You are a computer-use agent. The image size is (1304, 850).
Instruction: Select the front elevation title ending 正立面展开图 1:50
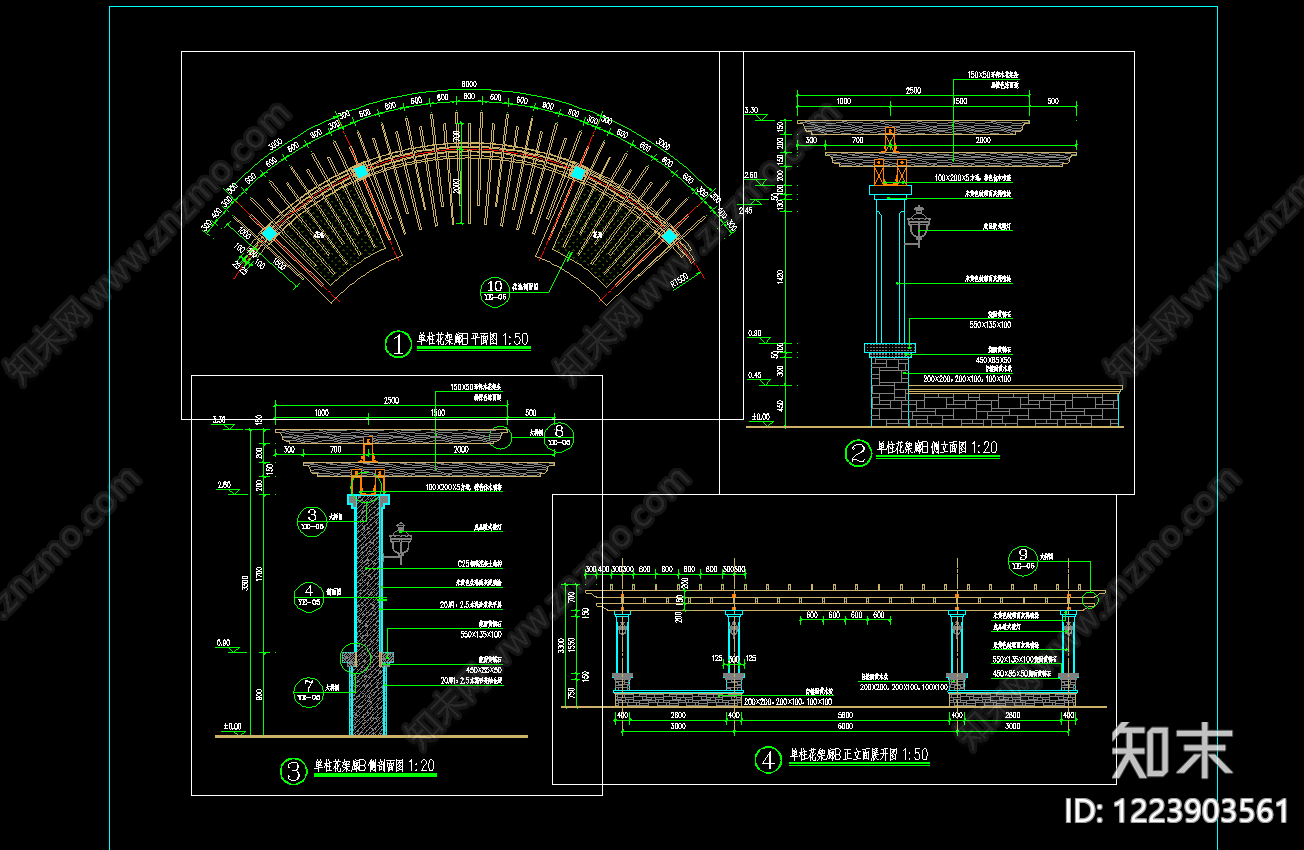[859, 755]
